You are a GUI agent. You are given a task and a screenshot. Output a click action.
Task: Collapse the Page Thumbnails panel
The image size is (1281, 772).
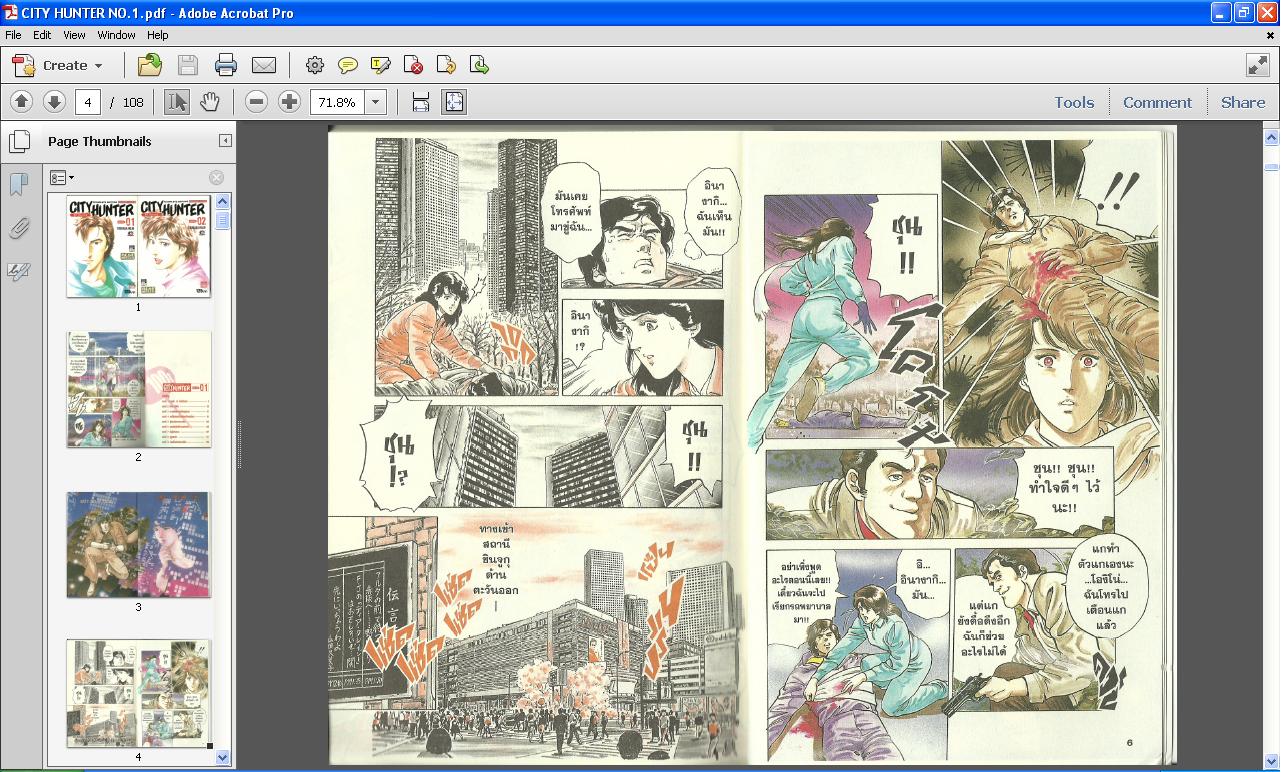[225, 141]
